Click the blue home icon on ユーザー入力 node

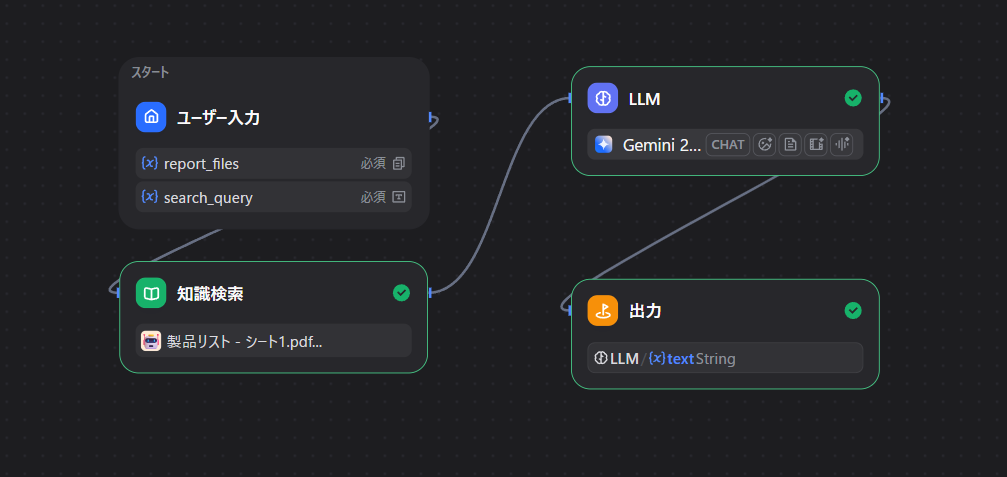pyautogui.click(x=151, y=117)
